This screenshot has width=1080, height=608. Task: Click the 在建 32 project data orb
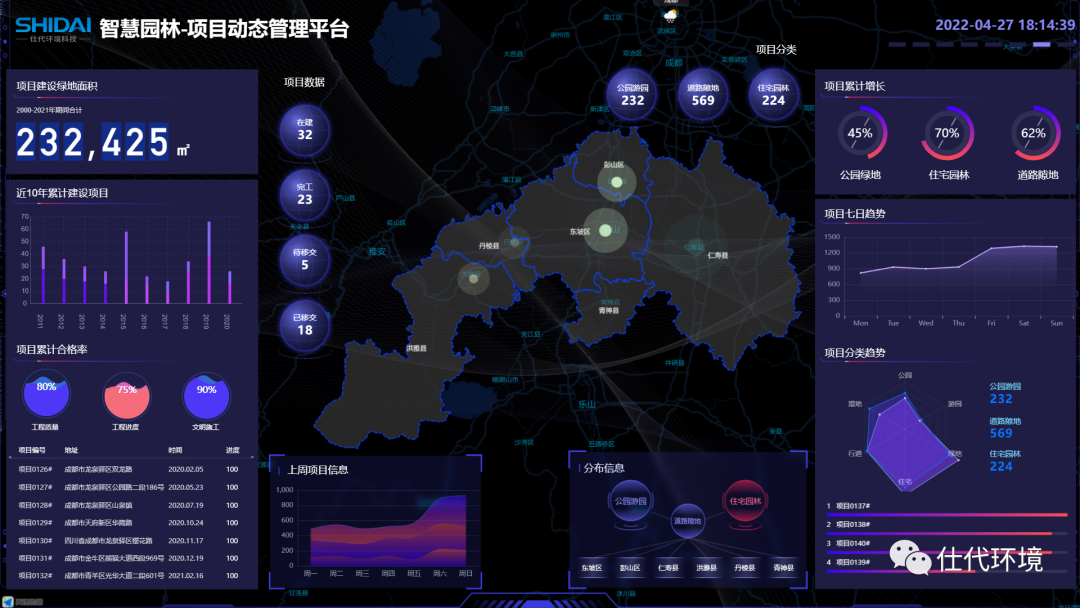[x=305, y=130]
